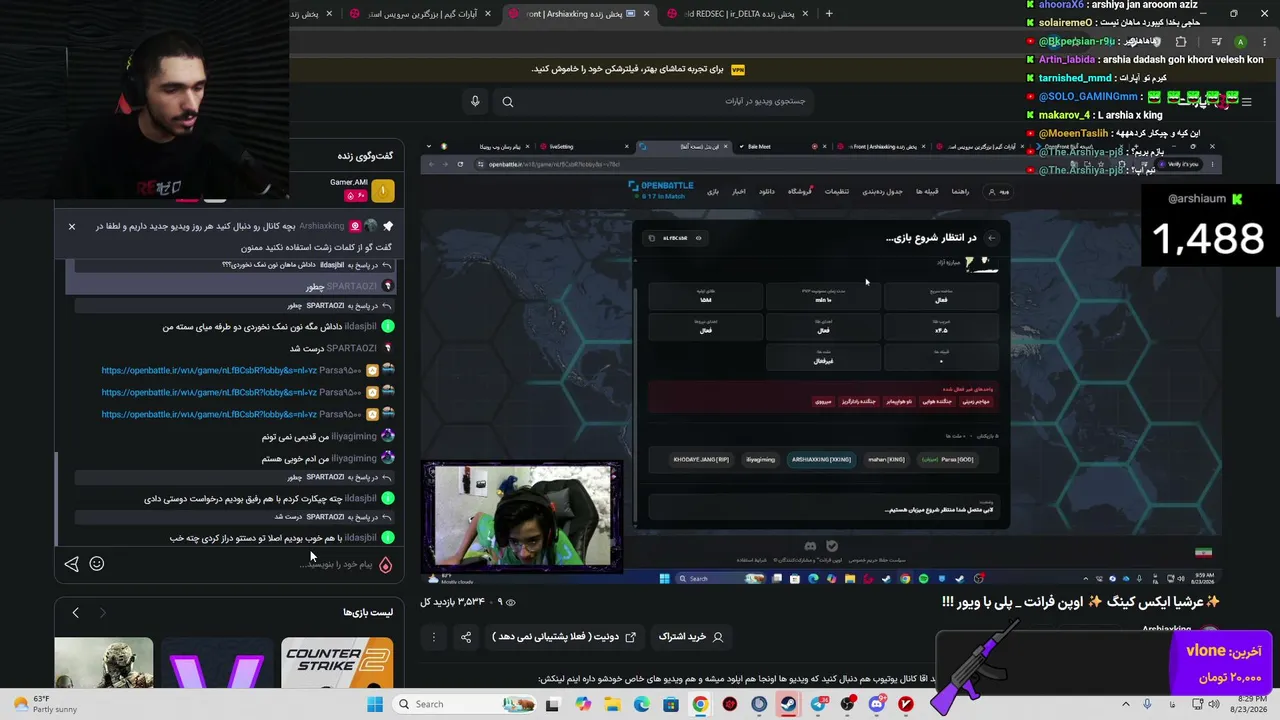
Task: Expand the hidden system tray icons chevron
Action: 1126,704
